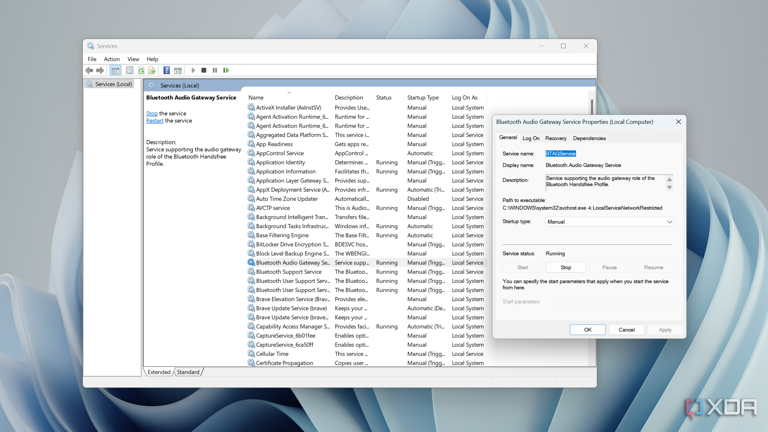768x432 pixels.
Task: Switch to the Dependencies tab
Action: click(589, 139)
